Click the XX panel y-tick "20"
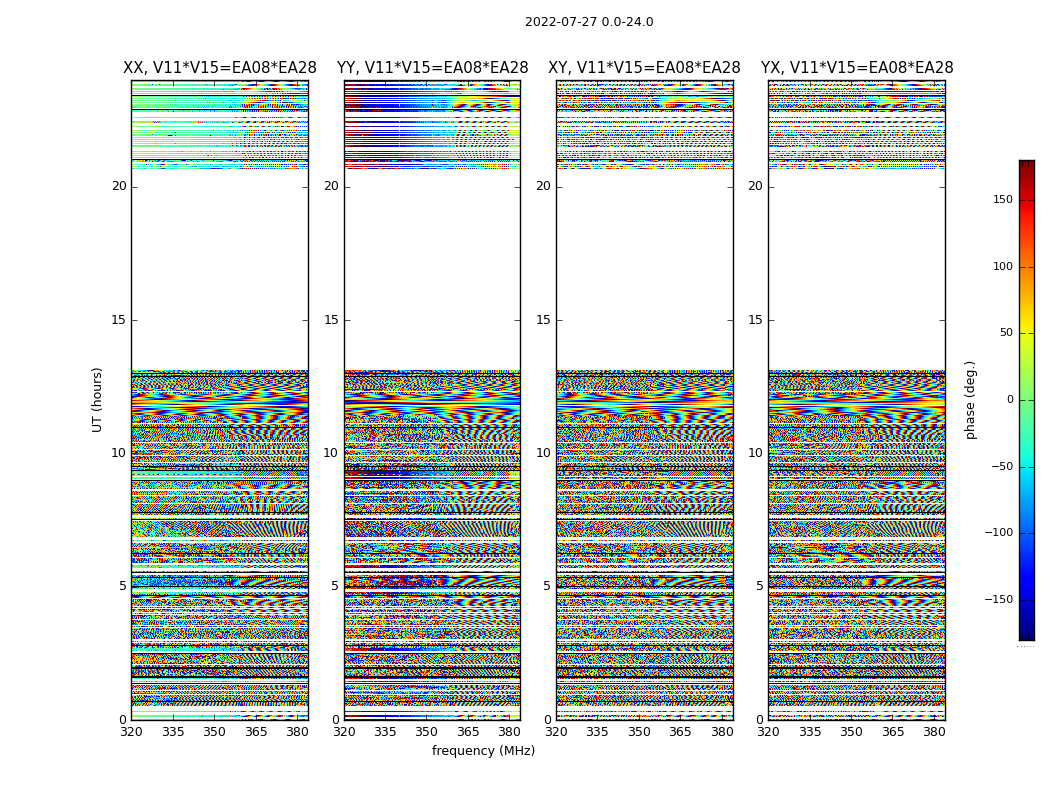 point(119,186)
